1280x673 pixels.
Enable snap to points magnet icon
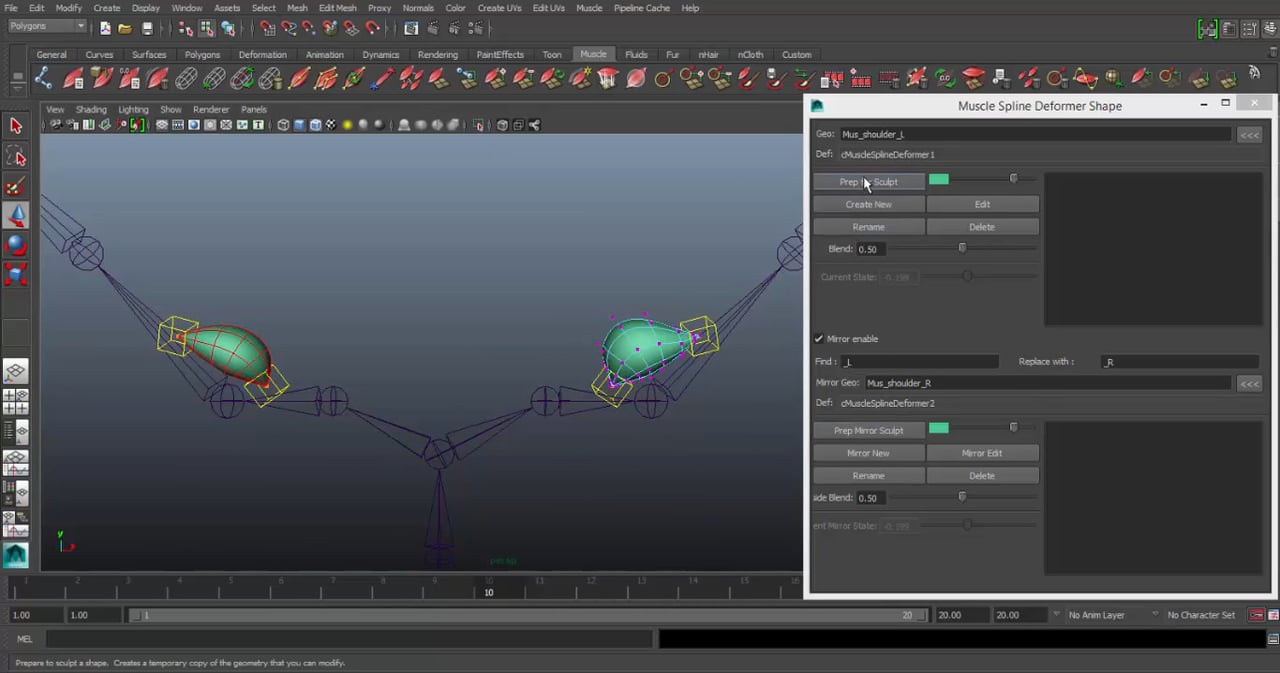coord(309,28)
